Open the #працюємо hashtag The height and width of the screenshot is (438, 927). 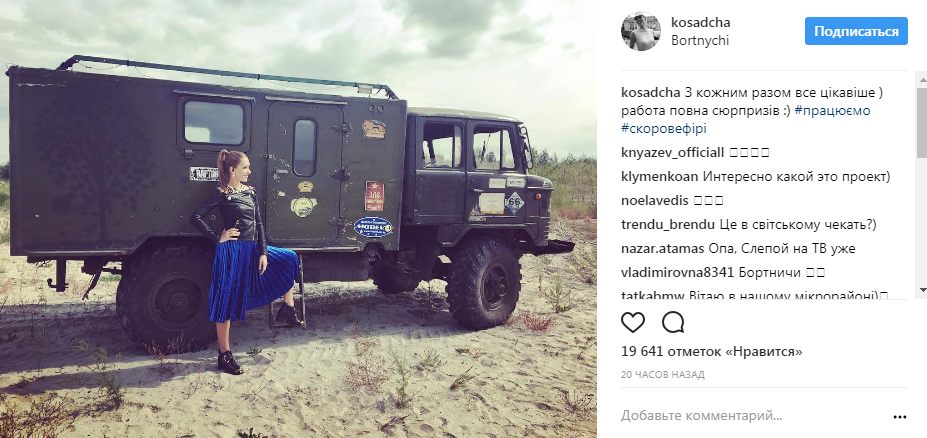coord(832,111)
